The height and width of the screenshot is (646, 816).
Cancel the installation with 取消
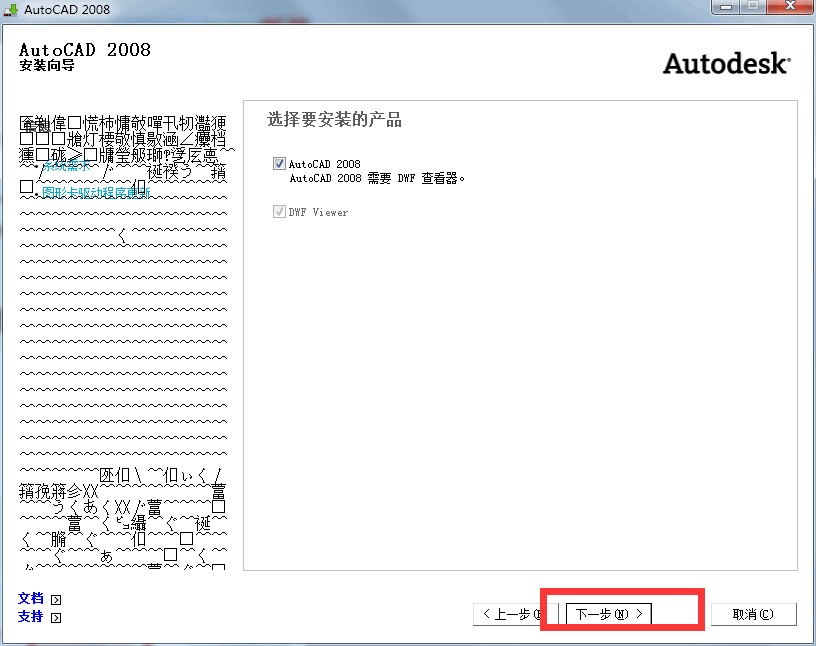(752, 614)
